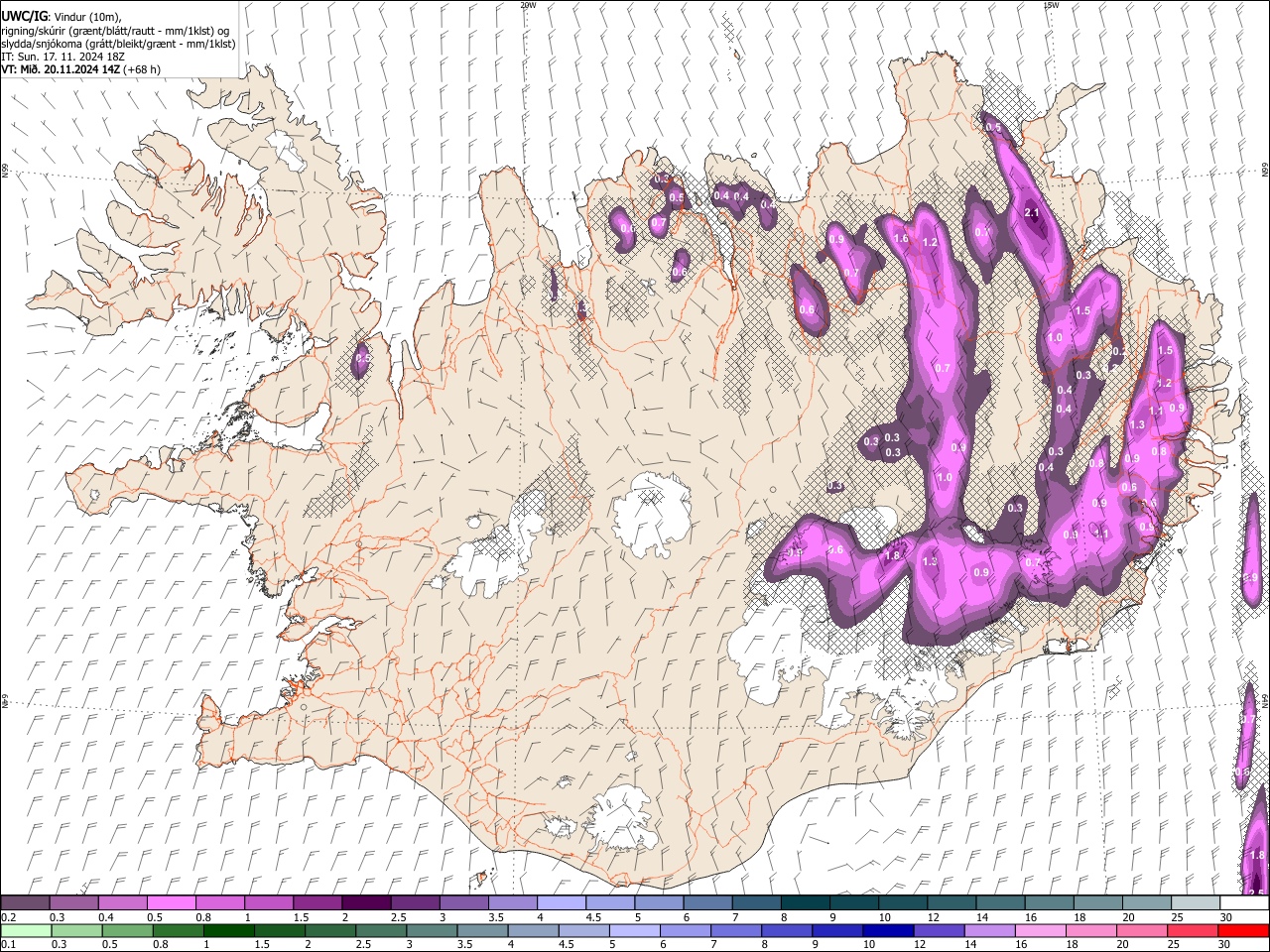Screen dimensions: 1270x952
Task: Click the 'VT: Mið. 20.11.2024 14Z (+68 h)' line
Action: (81, 69)
